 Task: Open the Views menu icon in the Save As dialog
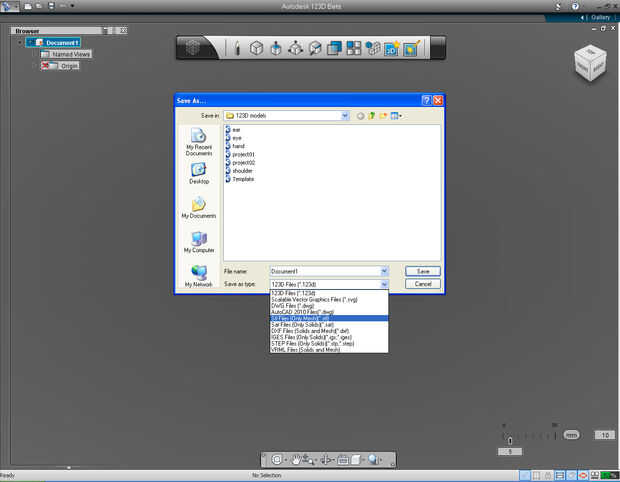396,116
